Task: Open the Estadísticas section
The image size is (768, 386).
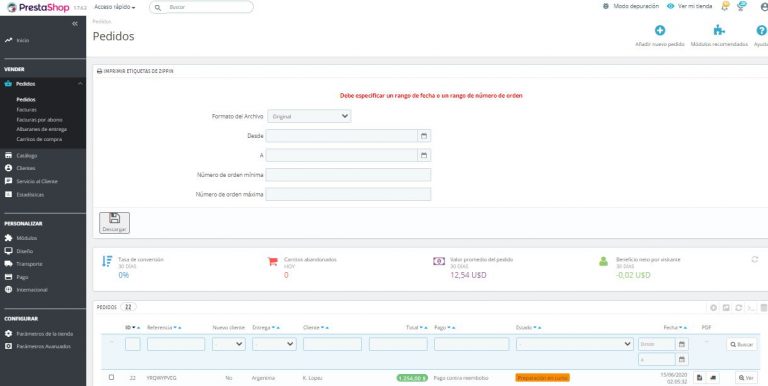Action: 30,194
